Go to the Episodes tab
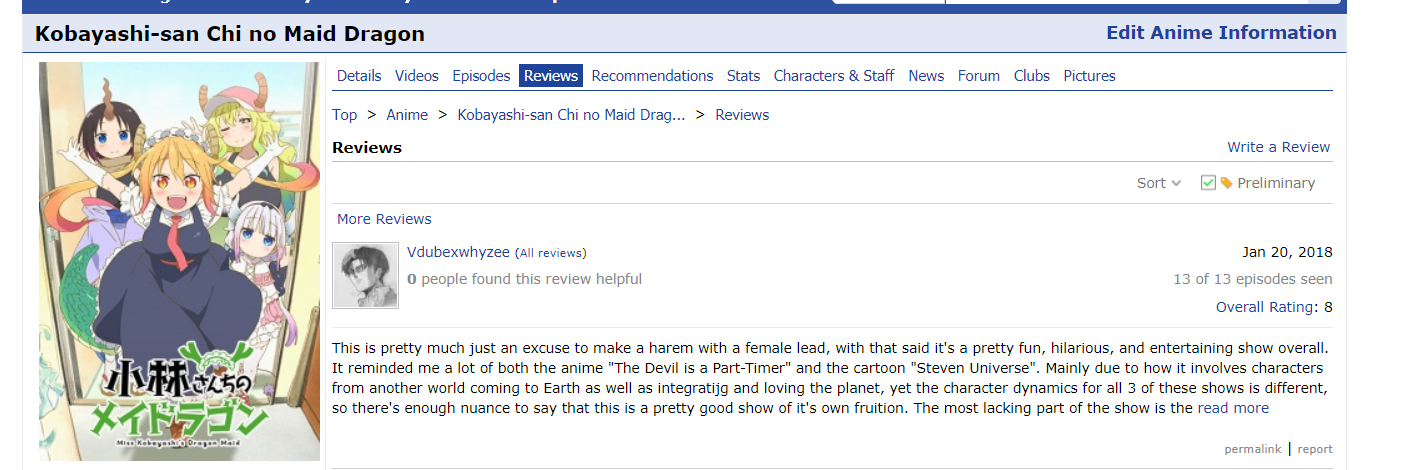1401x470 pixels. pyautogui.click(x=481, y=76)
